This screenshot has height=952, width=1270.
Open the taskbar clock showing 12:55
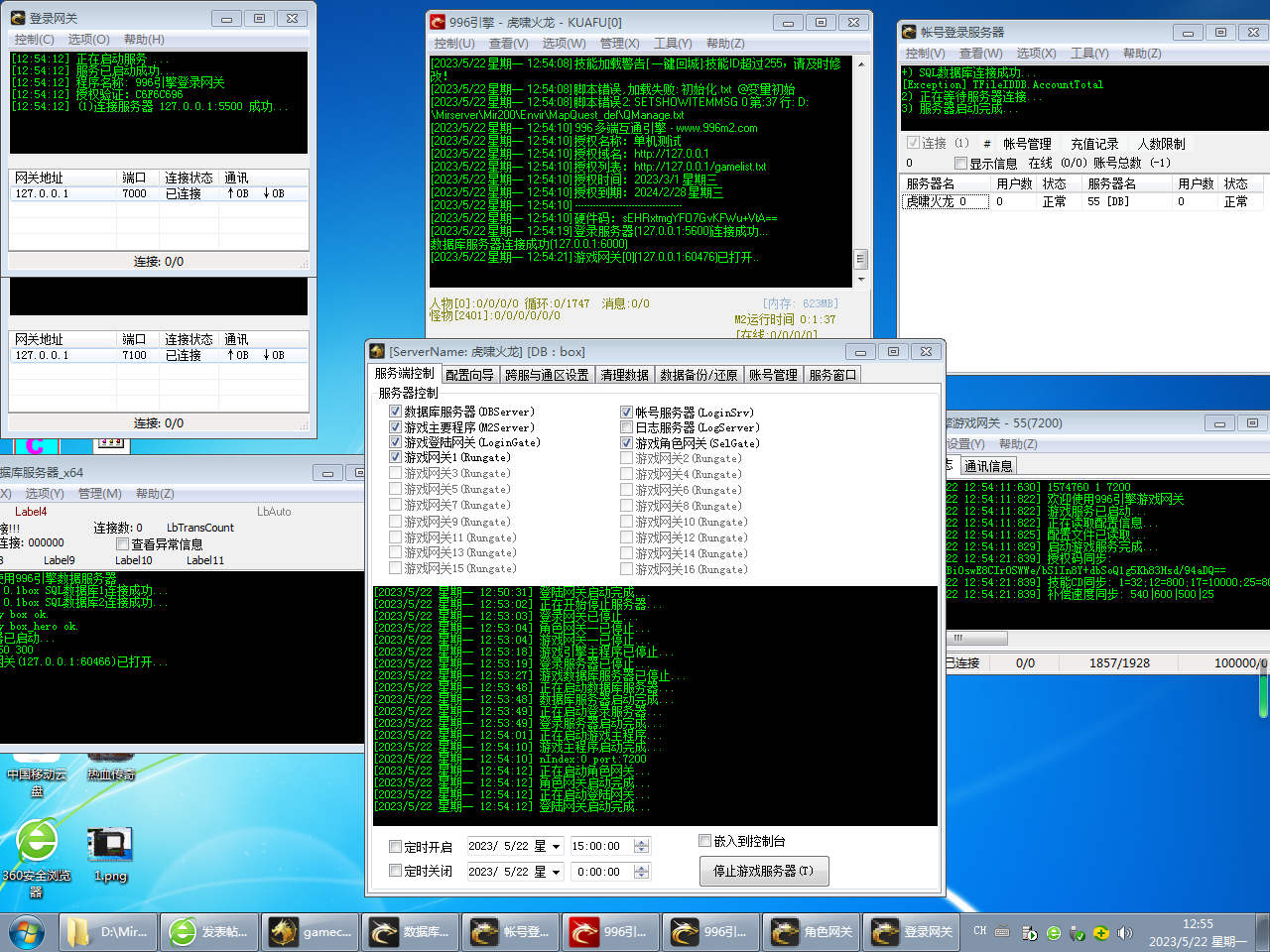click(x=1198, y=932)
